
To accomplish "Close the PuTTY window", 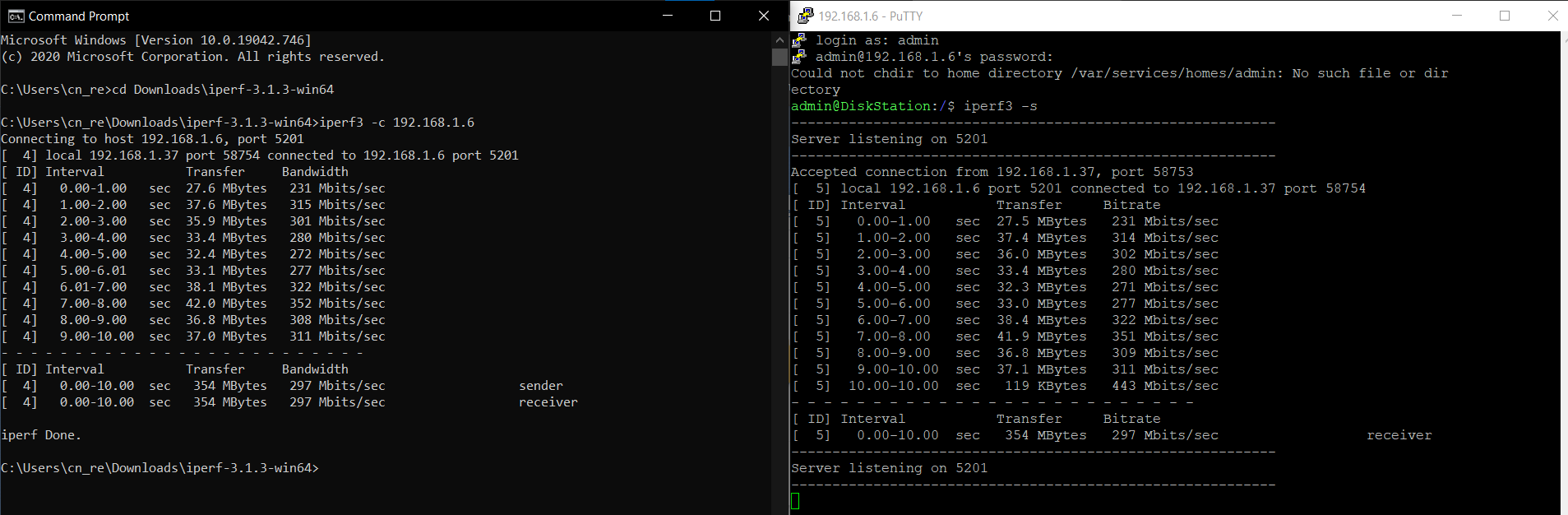I will 1553,16.
